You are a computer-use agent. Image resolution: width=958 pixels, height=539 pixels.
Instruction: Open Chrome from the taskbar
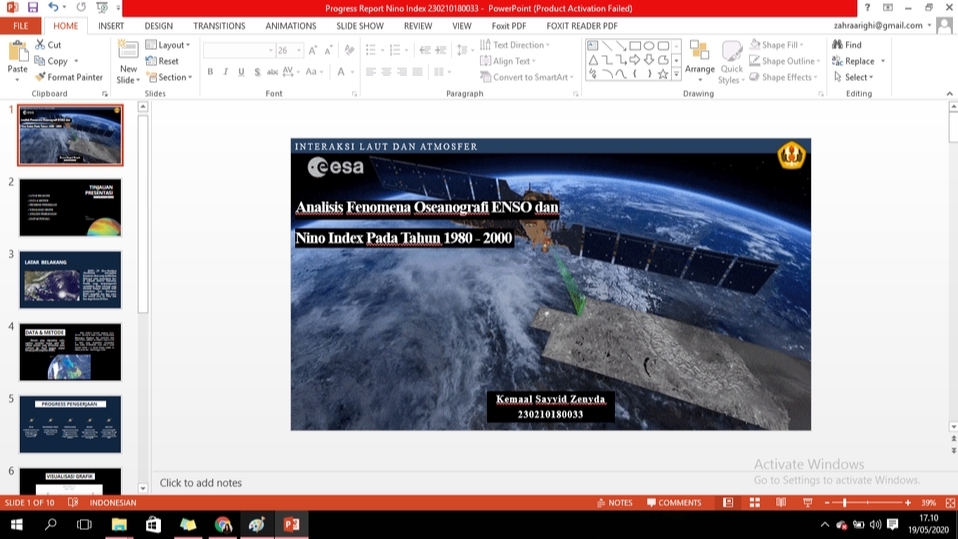click(223, 524)
